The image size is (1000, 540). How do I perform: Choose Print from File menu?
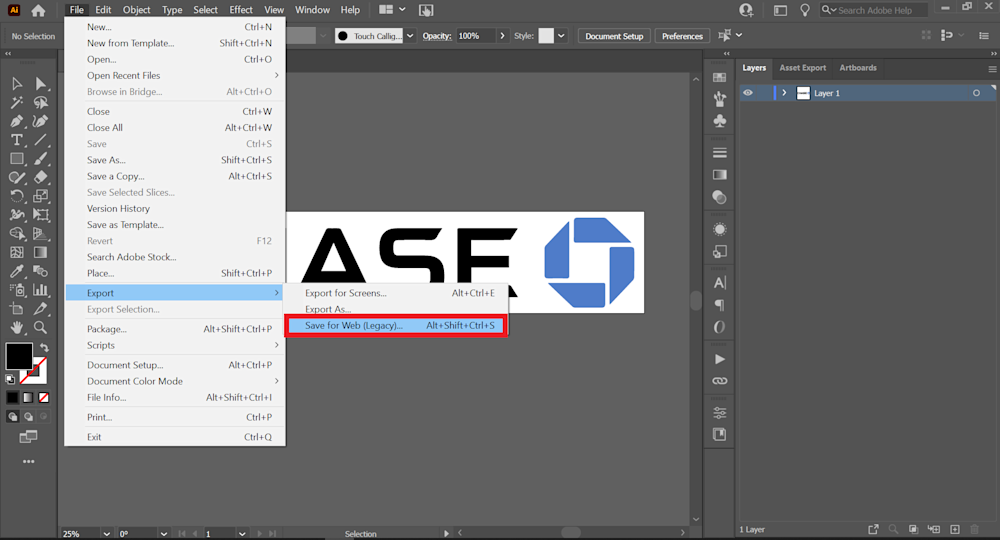(x=175, y=418)
